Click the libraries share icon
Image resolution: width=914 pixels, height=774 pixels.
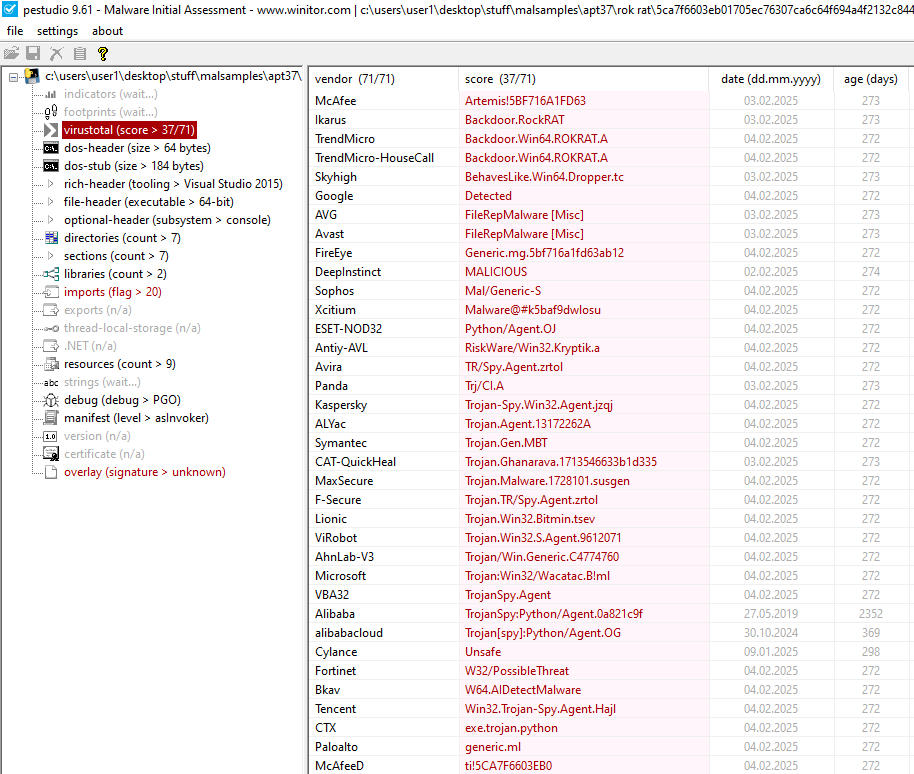(51, 274)
